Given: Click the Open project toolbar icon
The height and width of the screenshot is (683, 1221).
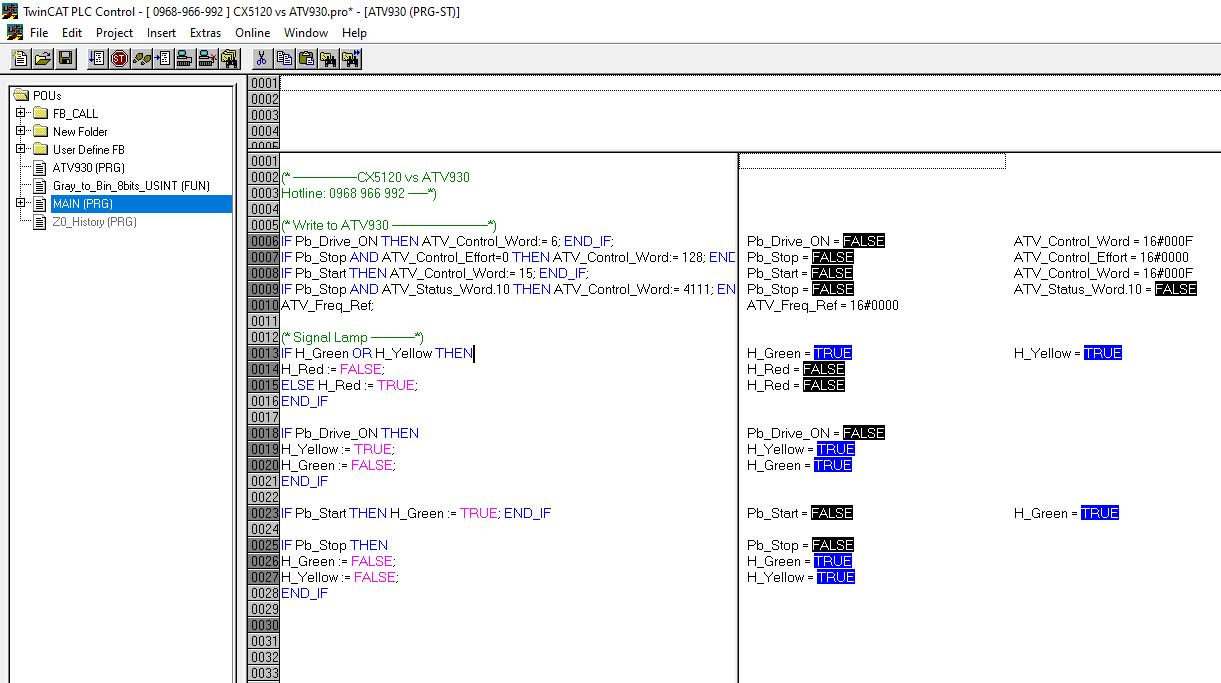Looking at the screenshot, I should point(43,58).
